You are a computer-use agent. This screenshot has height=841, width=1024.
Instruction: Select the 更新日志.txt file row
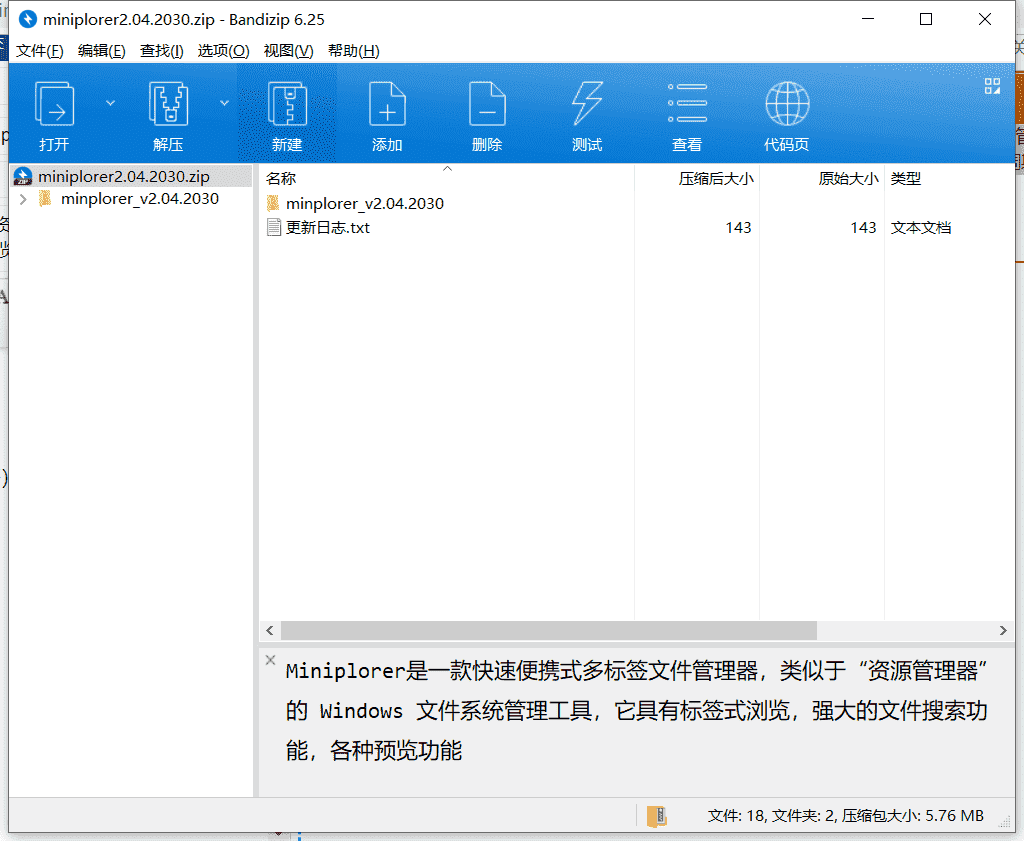click(327, 228)
